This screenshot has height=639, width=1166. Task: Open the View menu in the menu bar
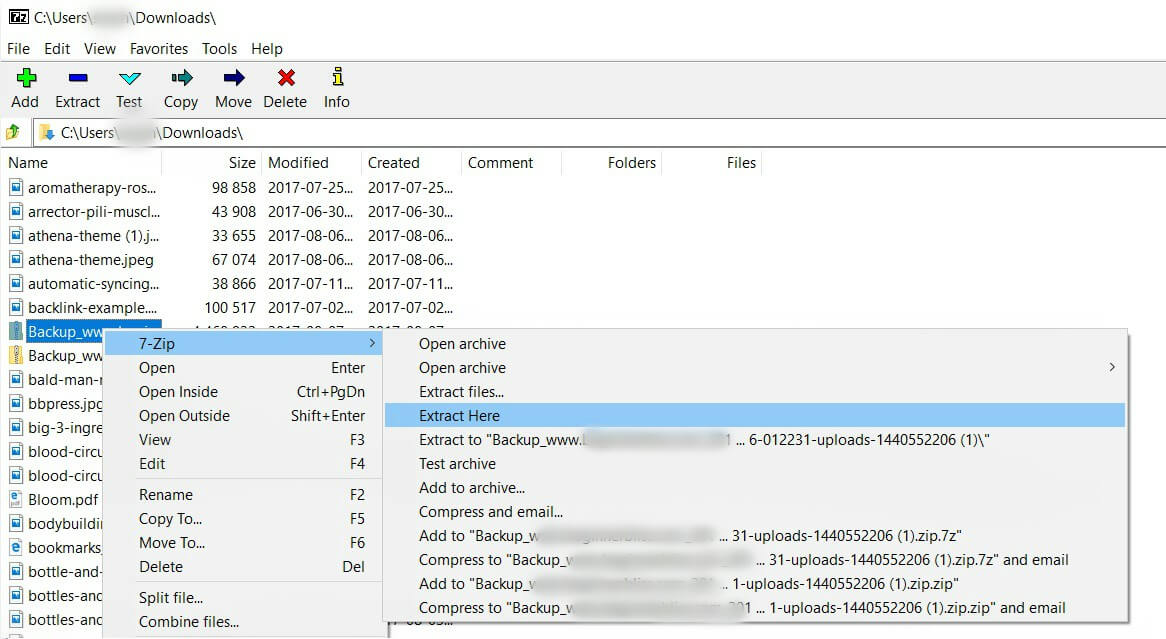click(x=100, y=48)
